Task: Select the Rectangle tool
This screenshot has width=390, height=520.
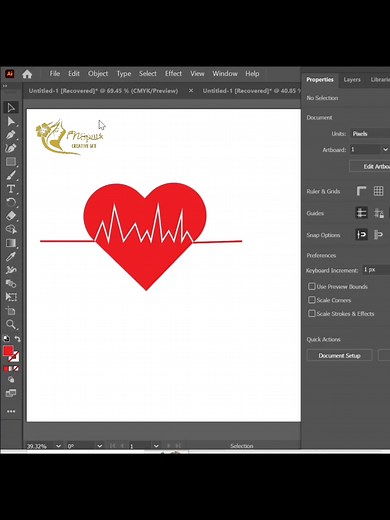Action: coord(11,162)
